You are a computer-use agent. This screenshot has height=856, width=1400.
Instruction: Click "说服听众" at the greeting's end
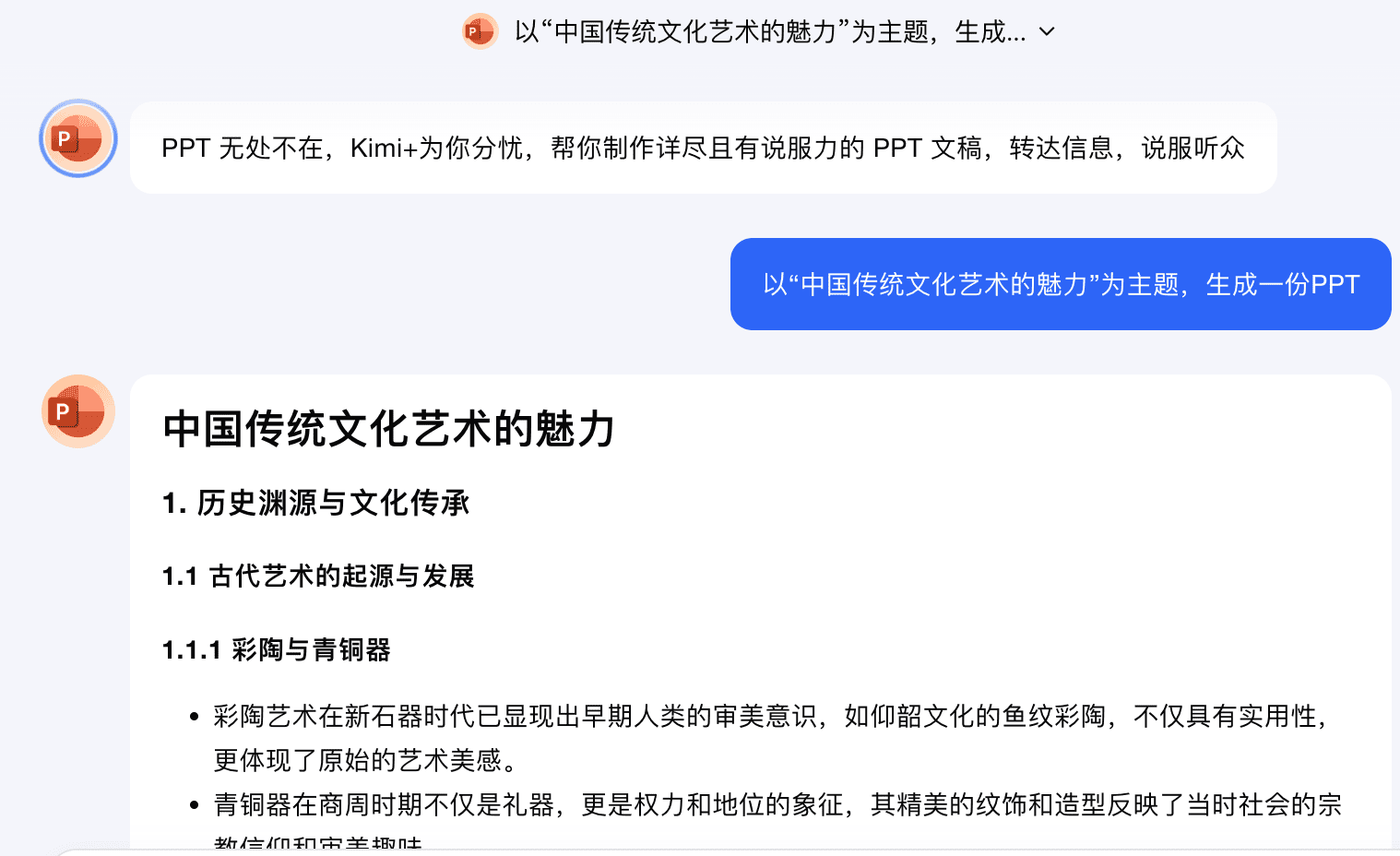(x=1193, y=148)
